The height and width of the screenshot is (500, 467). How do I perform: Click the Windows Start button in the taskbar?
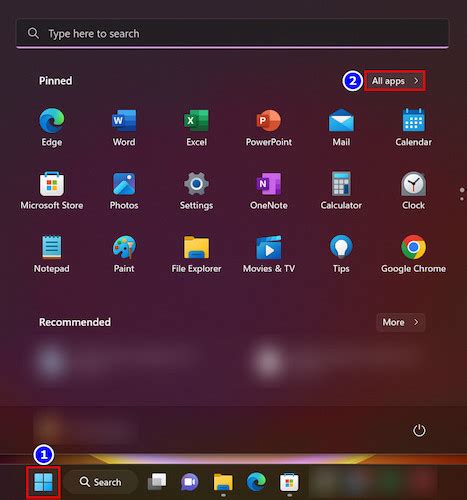pyautogui.click(x=43, y=482)
